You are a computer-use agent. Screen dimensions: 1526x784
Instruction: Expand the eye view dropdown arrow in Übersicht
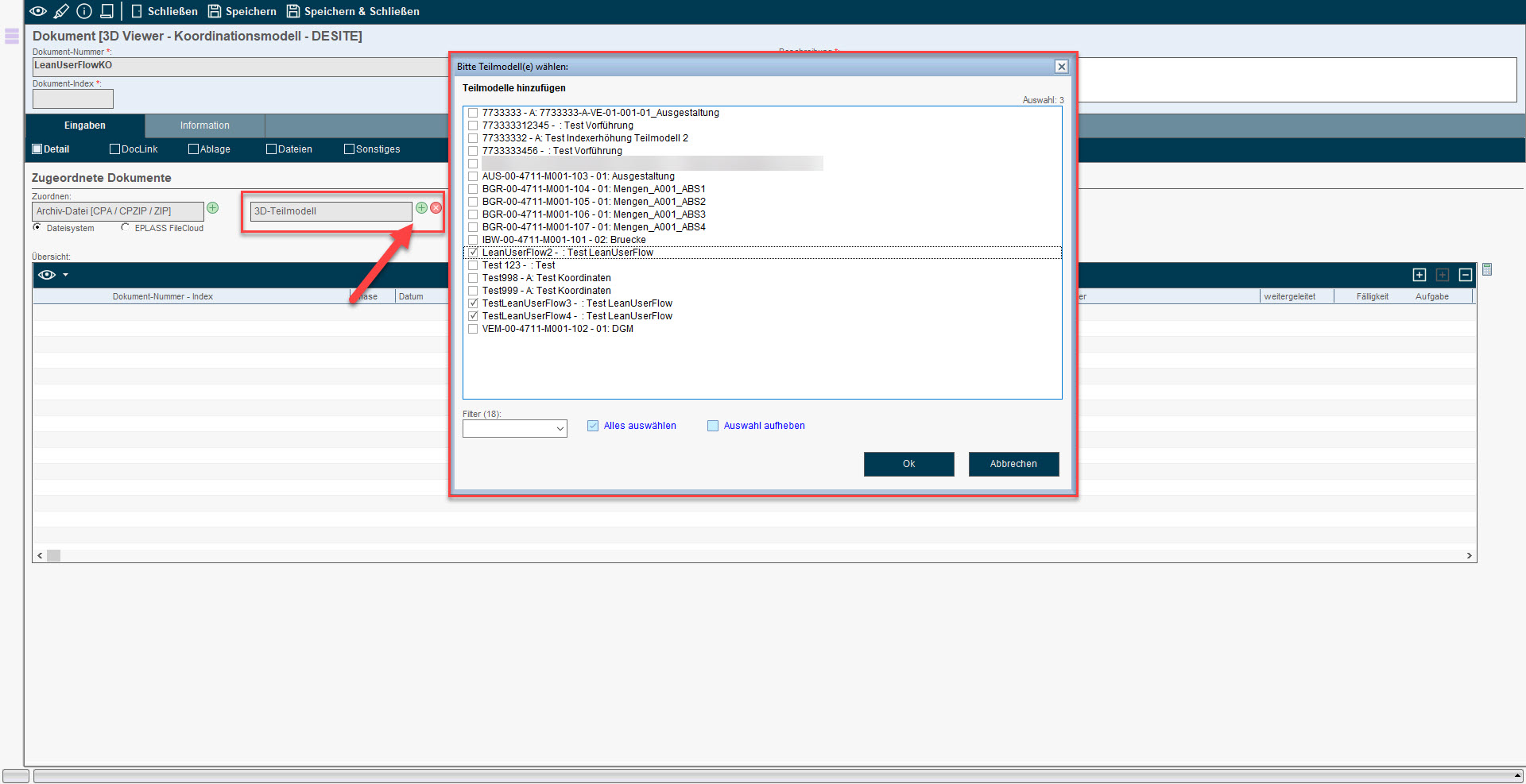click(66, 275)
